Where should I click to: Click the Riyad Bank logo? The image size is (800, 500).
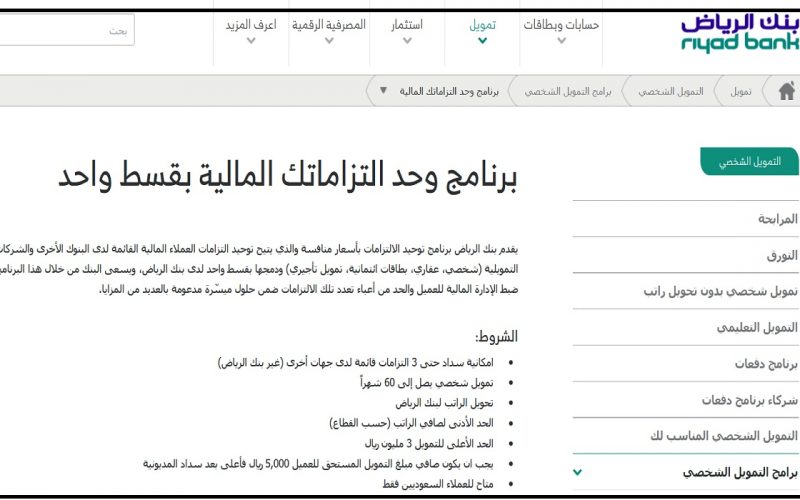(x=740, y=34)
